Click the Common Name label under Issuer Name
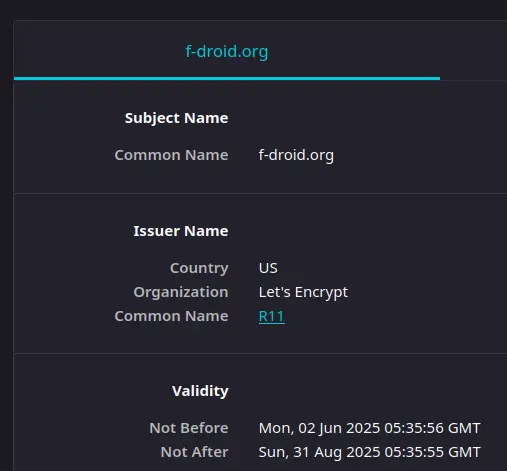Image resolution: width=507 pixels, height=471 pixels. [171, 316]
